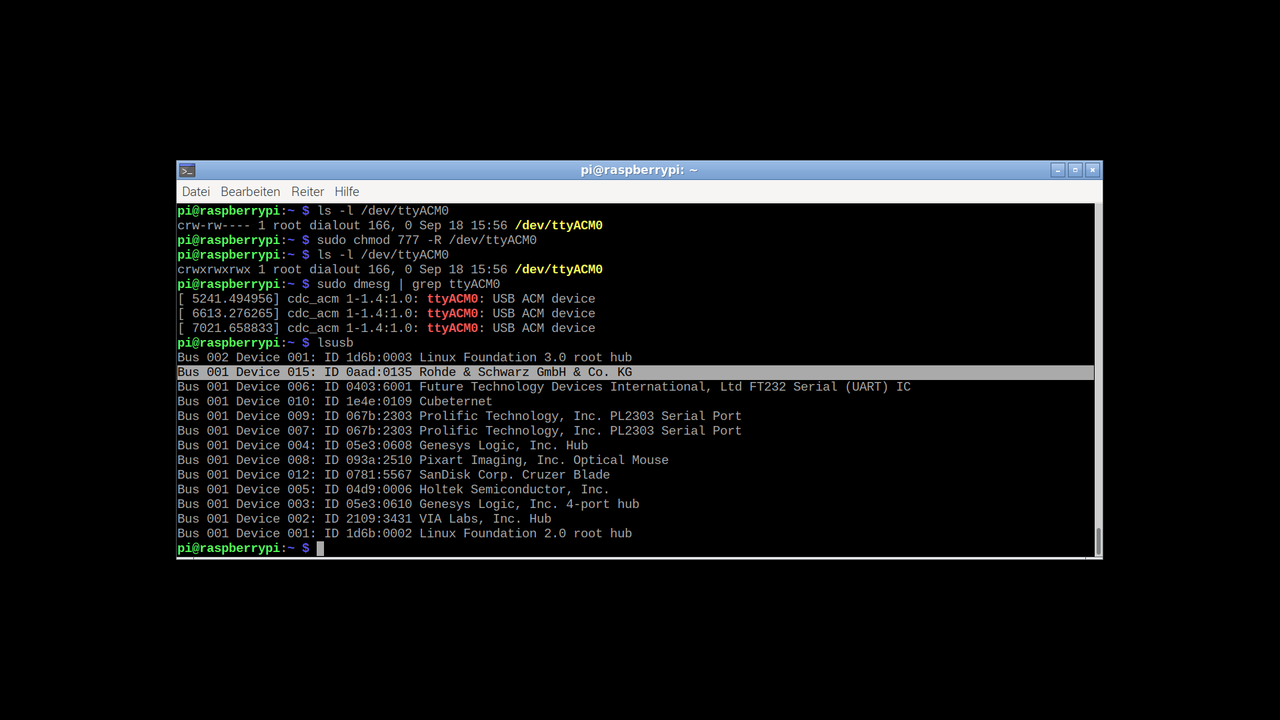Click the dmesg line with timestamp 7021.658833
The image size is (1280, 720).
[x=386, y=328]
